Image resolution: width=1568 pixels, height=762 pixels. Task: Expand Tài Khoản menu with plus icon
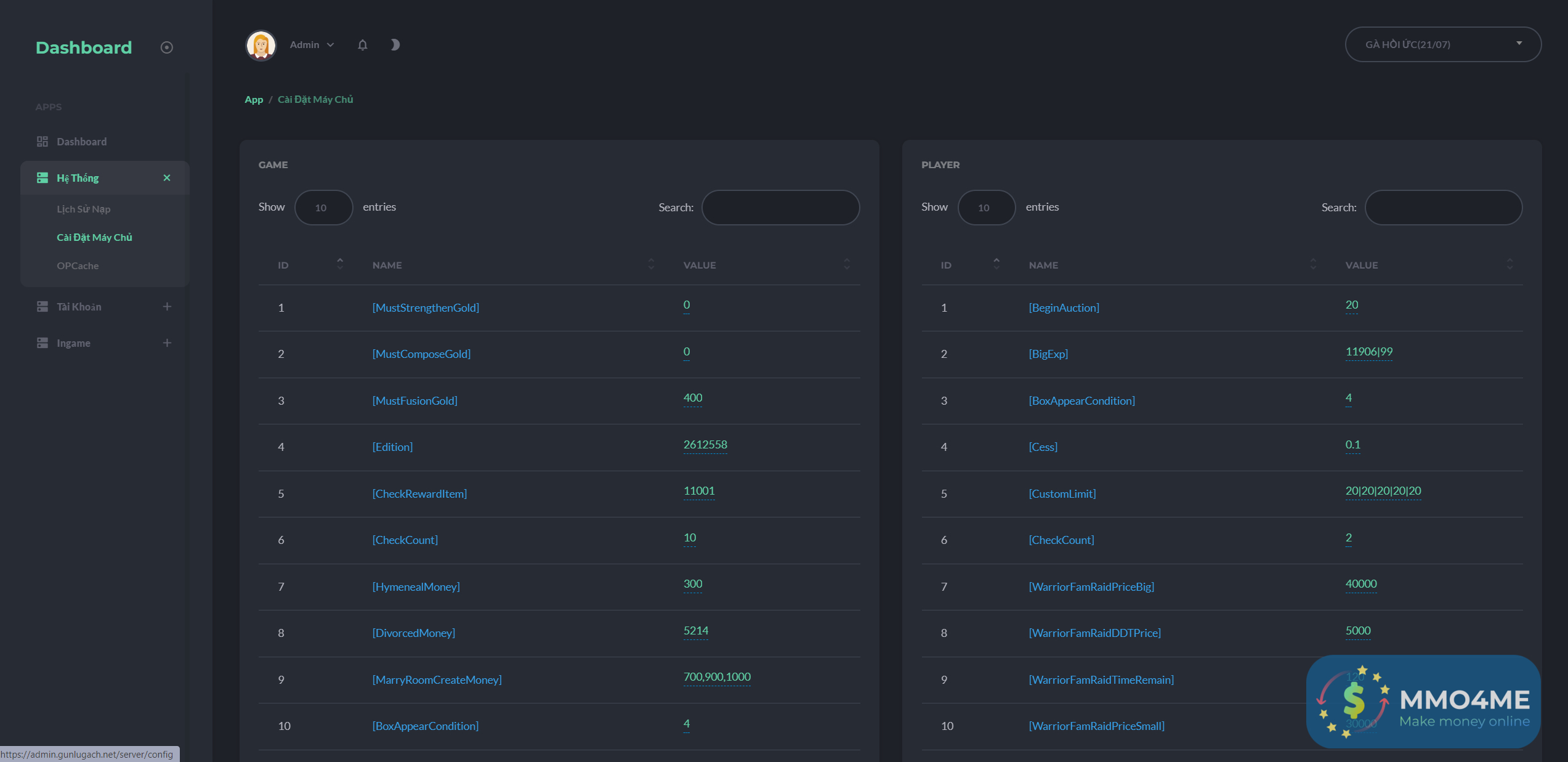pos(166,307)
